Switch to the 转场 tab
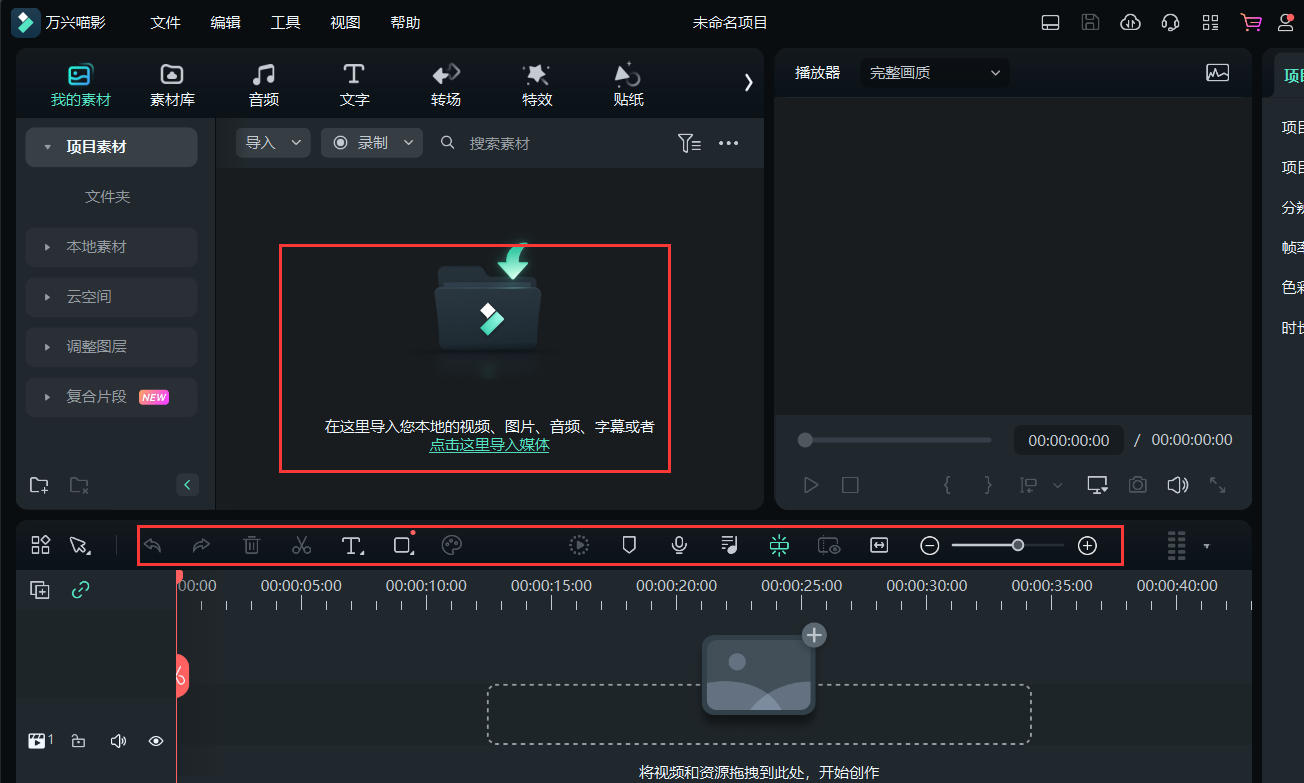Screen dimensions: 1304x783 click(x=445, y=84)
